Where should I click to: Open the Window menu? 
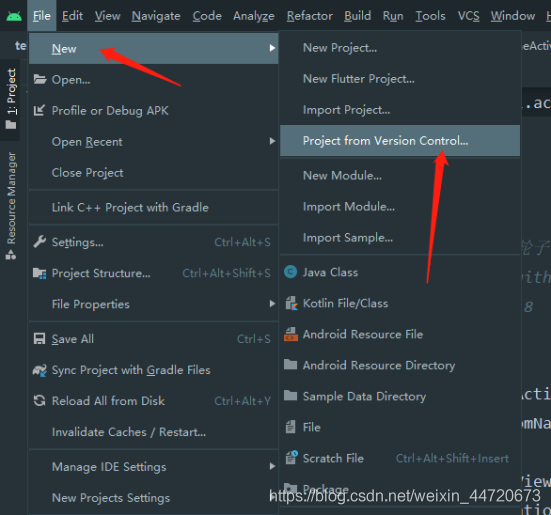coord(513,16)
